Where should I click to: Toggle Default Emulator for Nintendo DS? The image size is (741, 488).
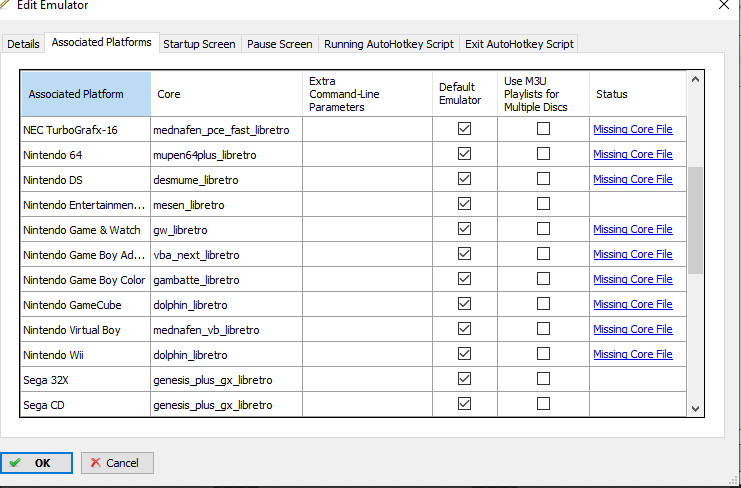click(465, 179)
